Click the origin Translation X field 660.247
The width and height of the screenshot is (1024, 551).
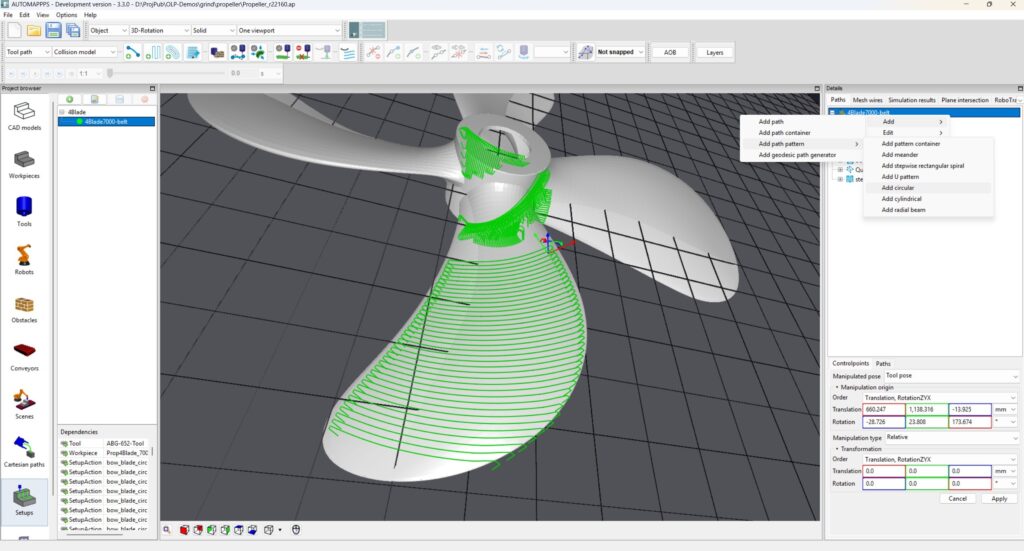pyautogui.click(x=884, y=409)
